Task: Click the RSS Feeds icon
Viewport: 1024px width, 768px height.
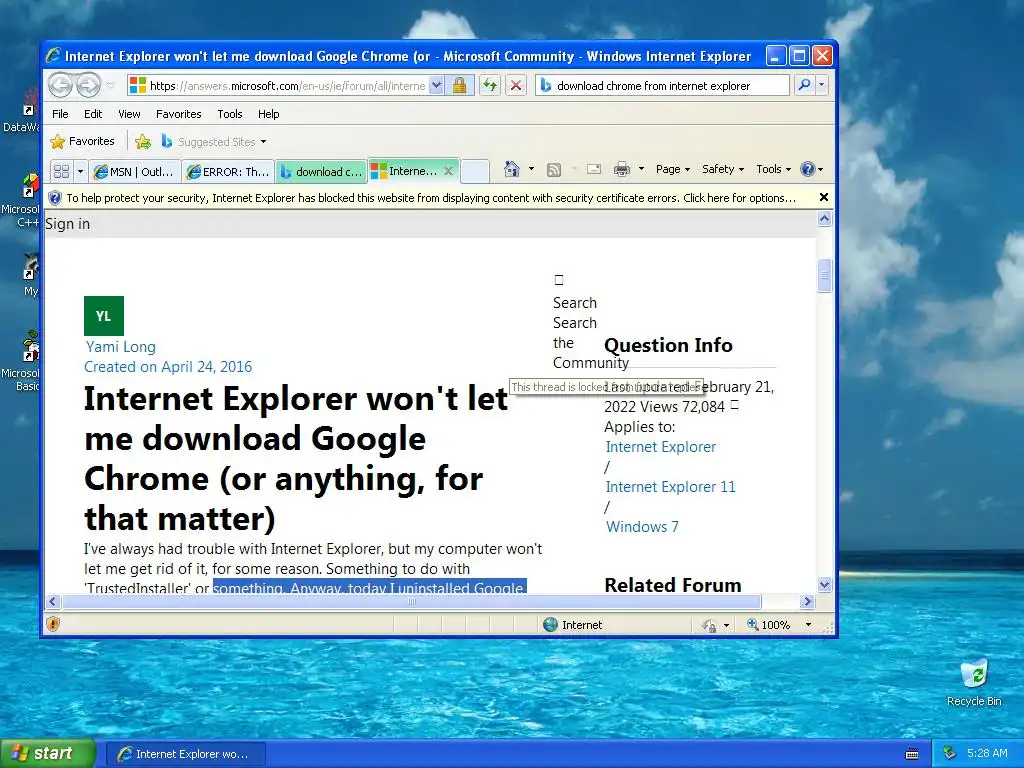Action: [554, 170]
